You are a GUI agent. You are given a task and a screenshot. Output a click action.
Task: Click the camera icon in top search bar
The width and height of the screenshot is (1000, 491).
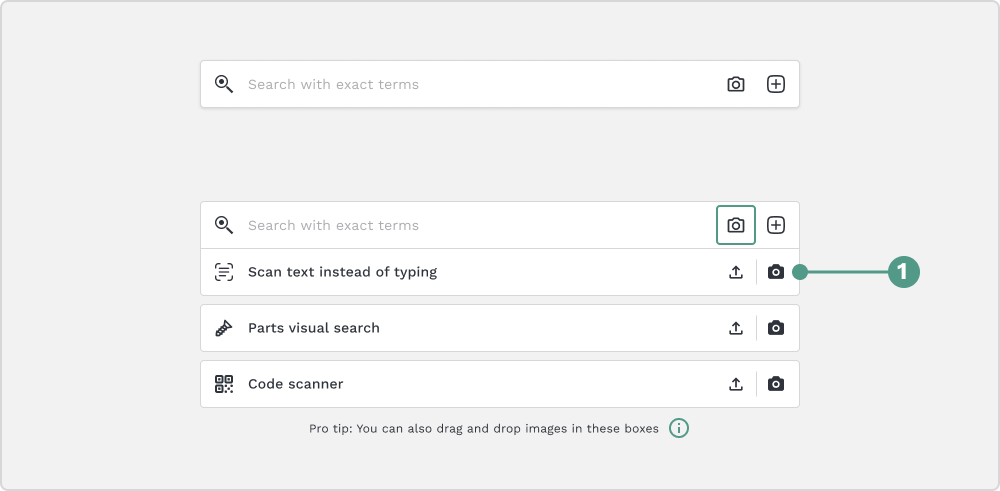[x=735, y=84]
